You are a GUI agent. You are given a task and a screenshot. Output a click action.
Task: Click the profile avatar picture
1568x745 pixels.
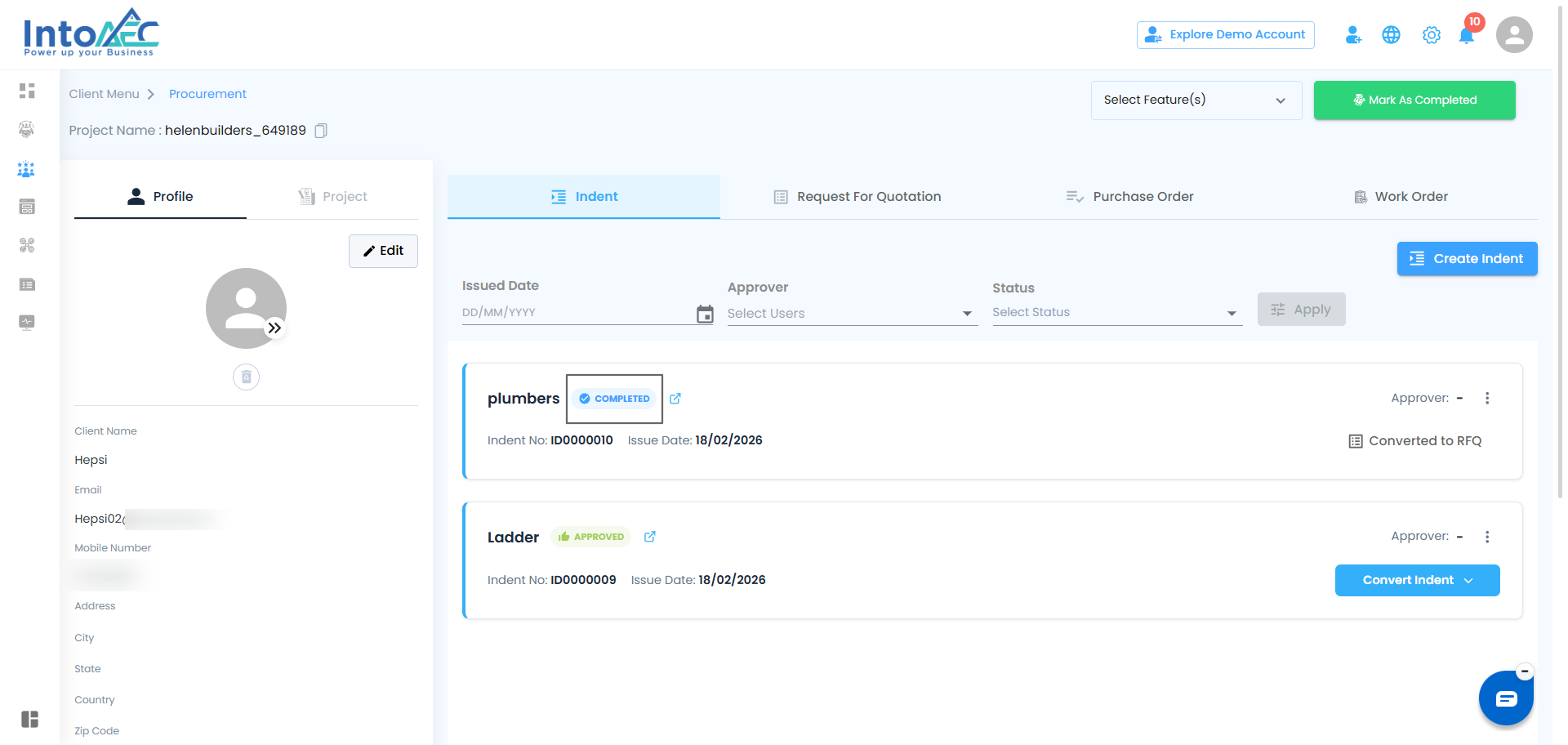coord(246,309)
